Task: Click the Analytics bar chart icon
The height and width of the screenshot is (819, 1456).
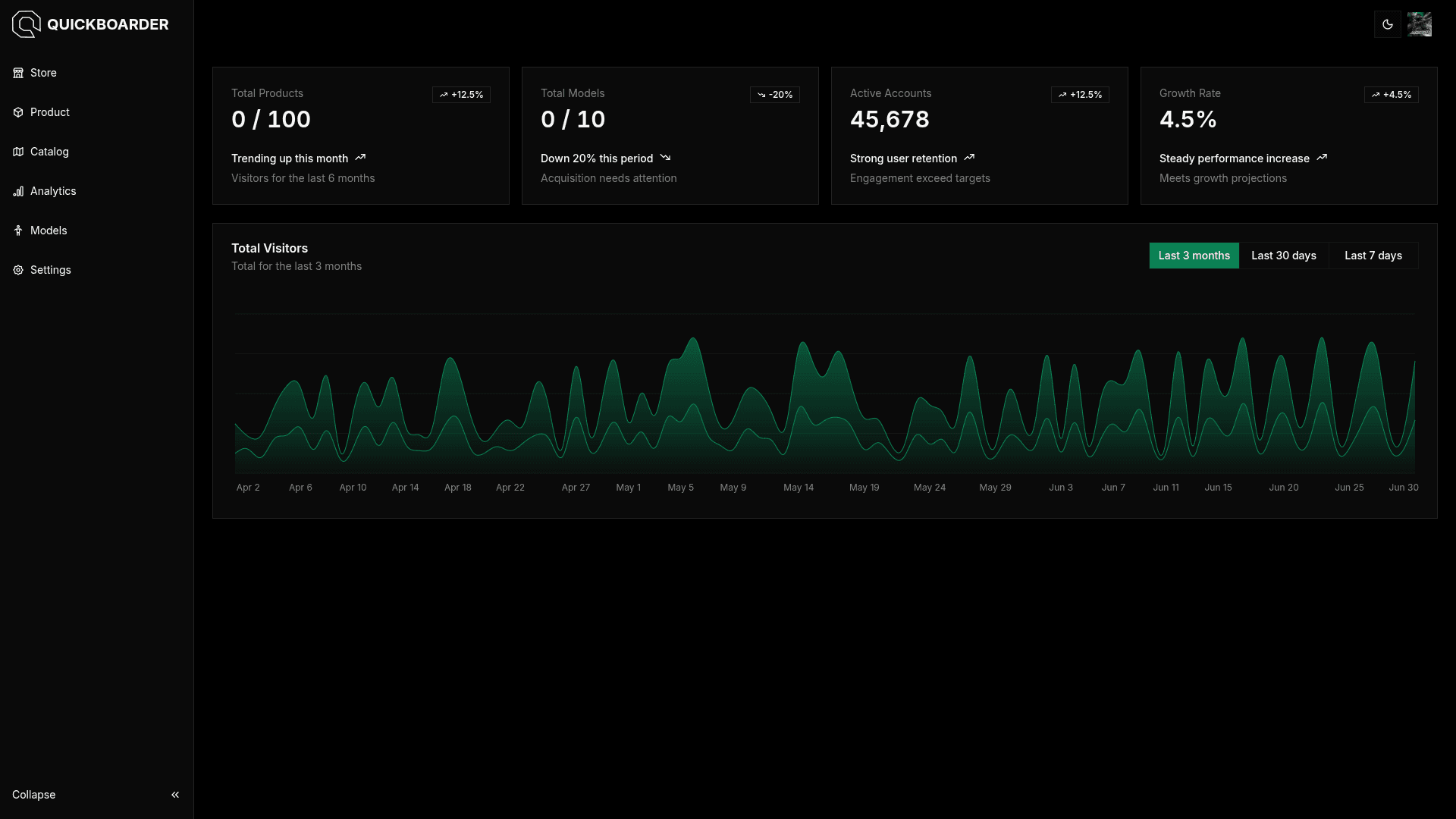Action: [x=18, y=191]
